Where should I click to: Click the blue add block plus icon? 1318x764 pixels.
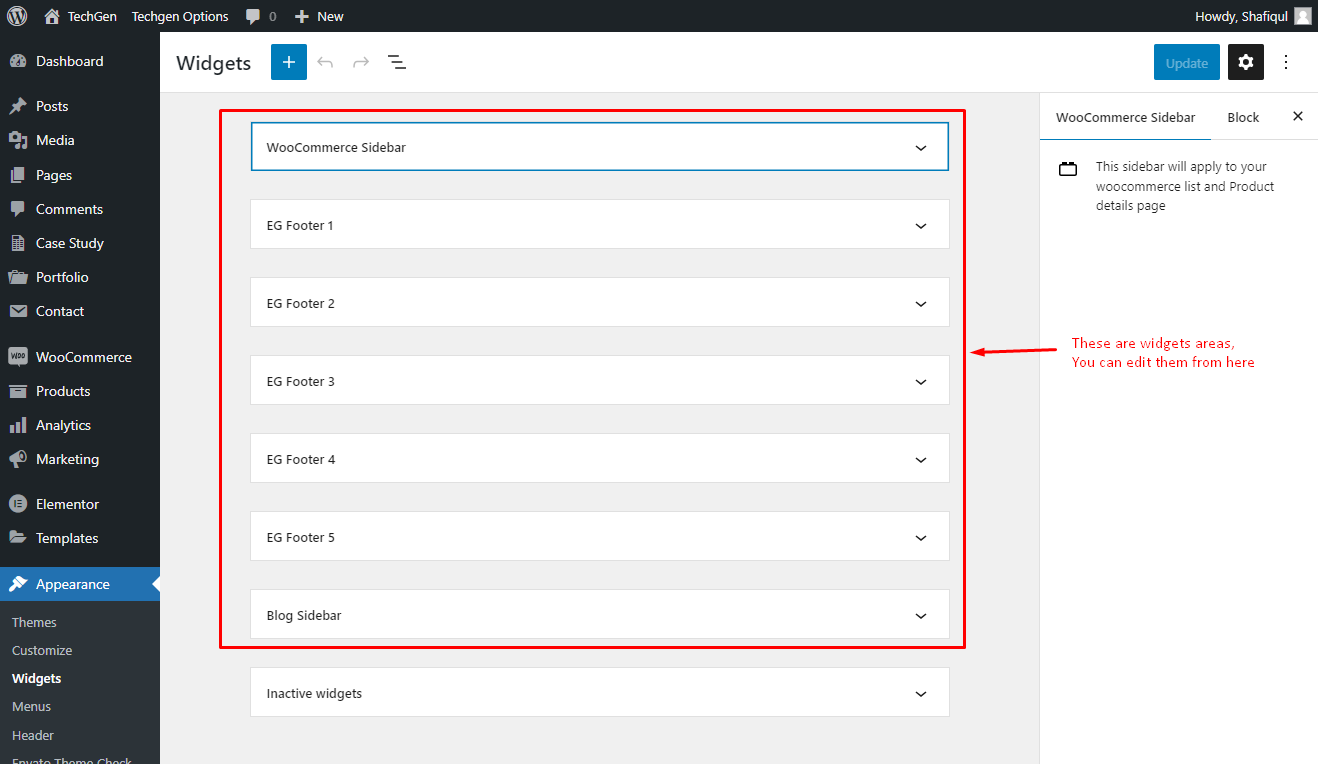click(289, 62)
